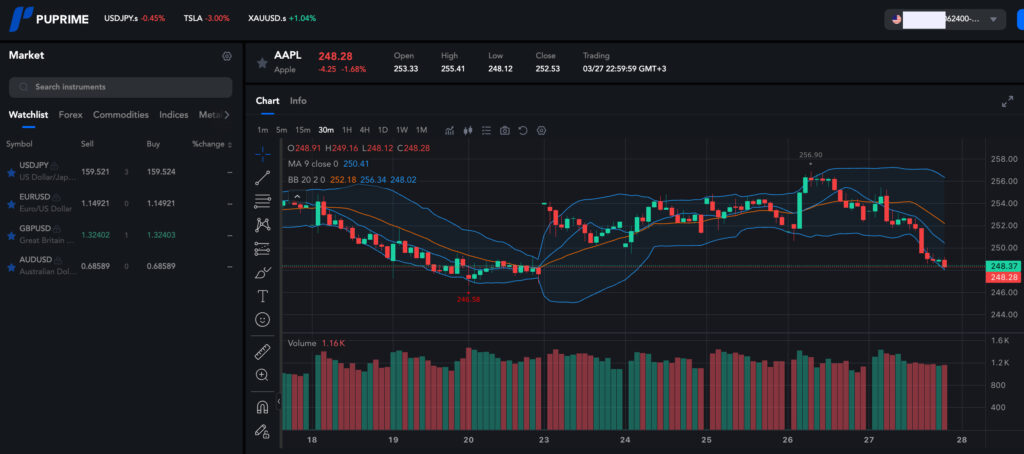Unfavorite AAPL using the star icon
The image size is (1024, 454).
point(262,62)
